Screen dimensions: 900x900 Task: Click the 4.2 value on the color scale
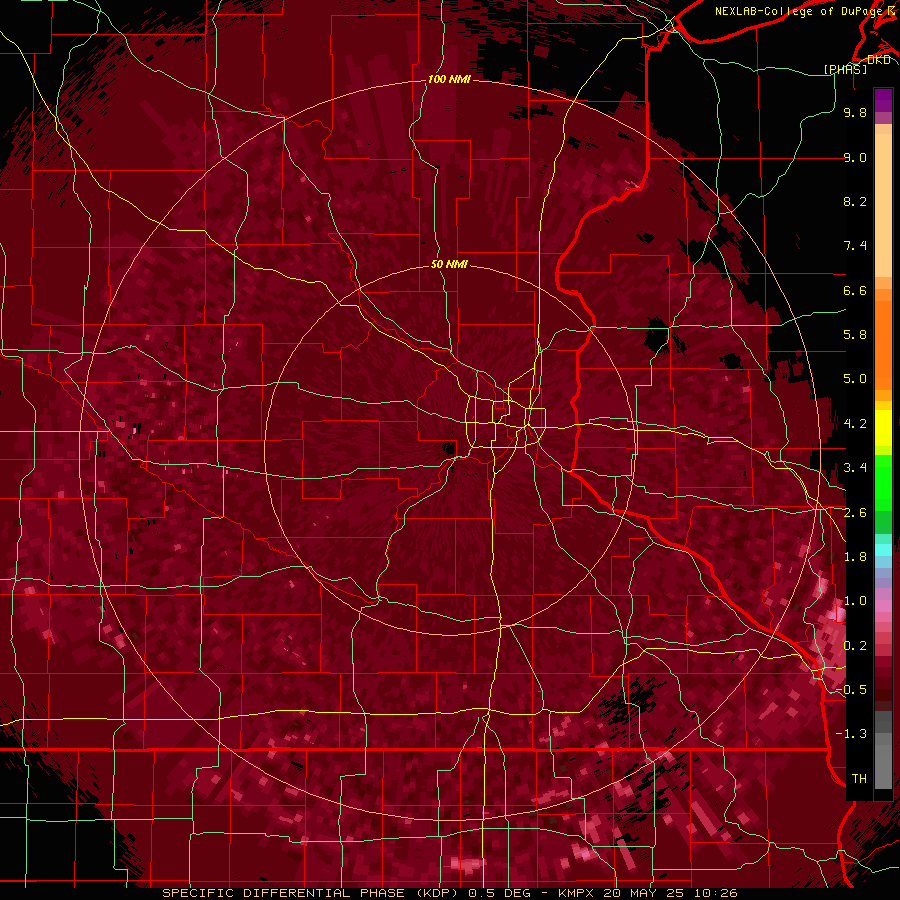[x=855, y=424]
